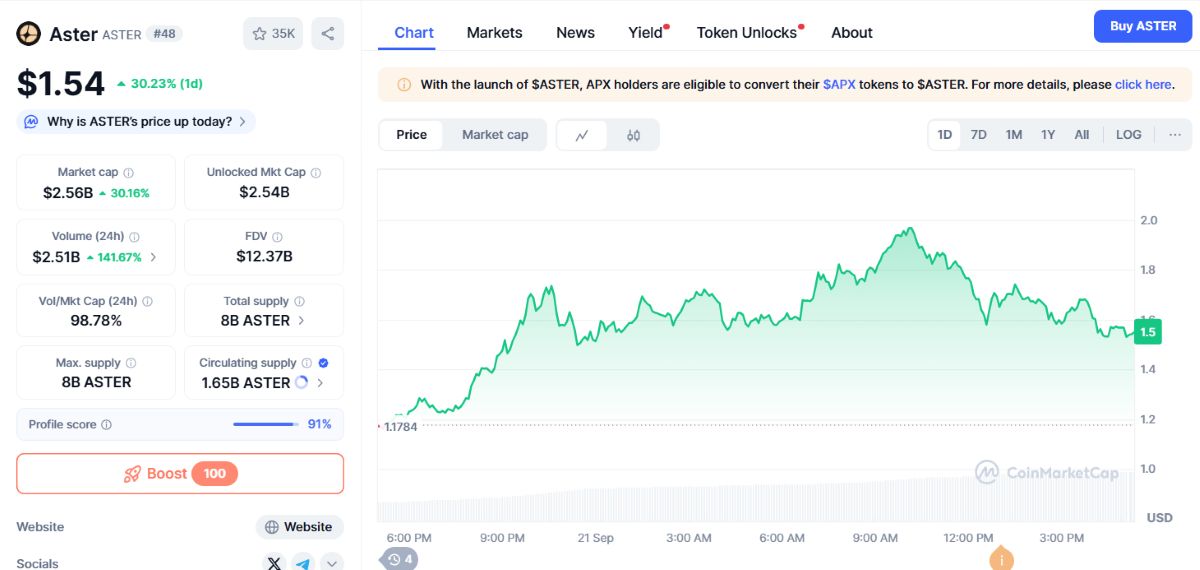This screenshot has width=1200, height=570.
Task: Click the $1.54 price text
Action: [x=60, y=83]
